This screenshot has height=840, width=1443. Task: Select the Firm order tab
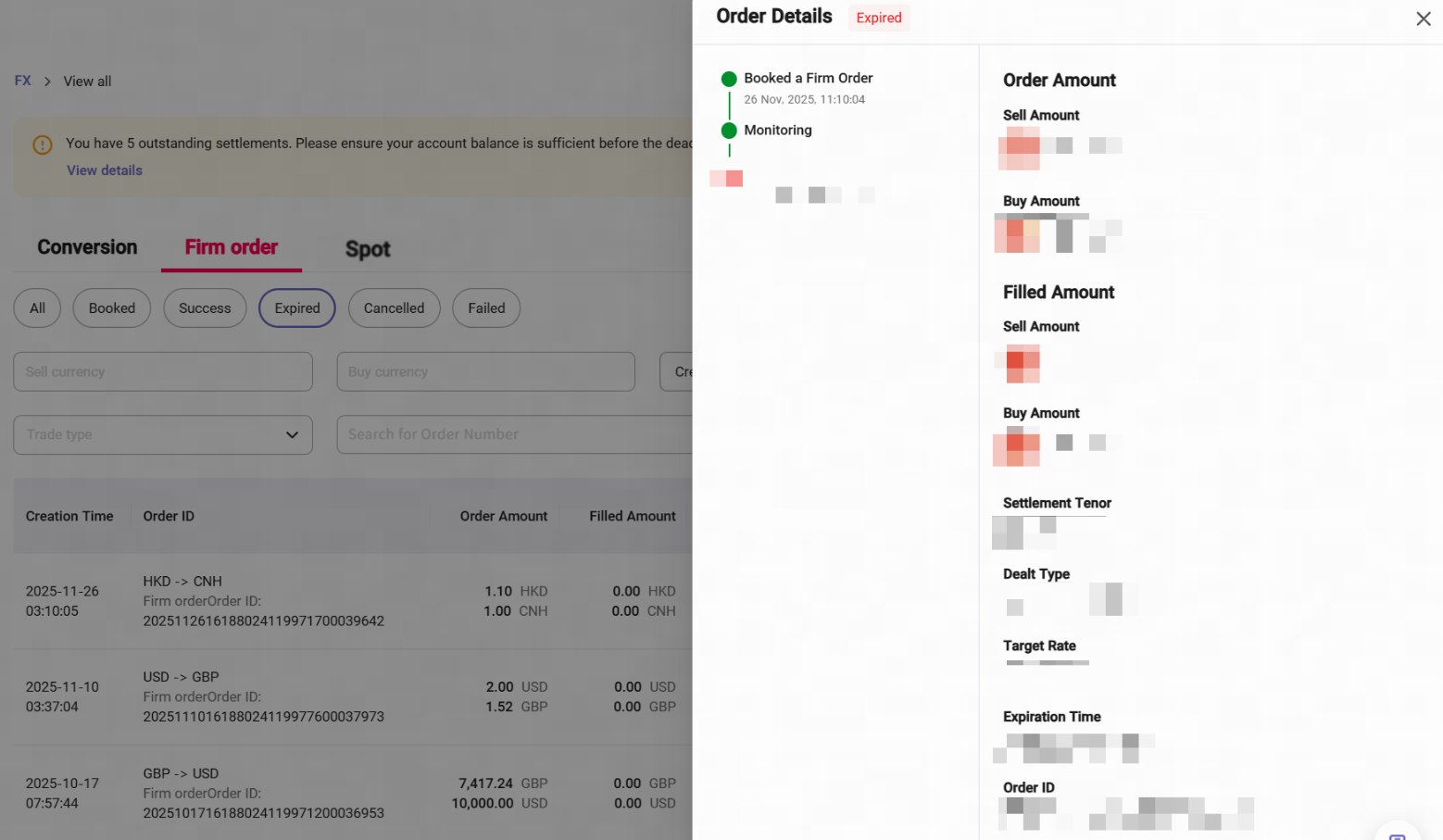point(231,247)
